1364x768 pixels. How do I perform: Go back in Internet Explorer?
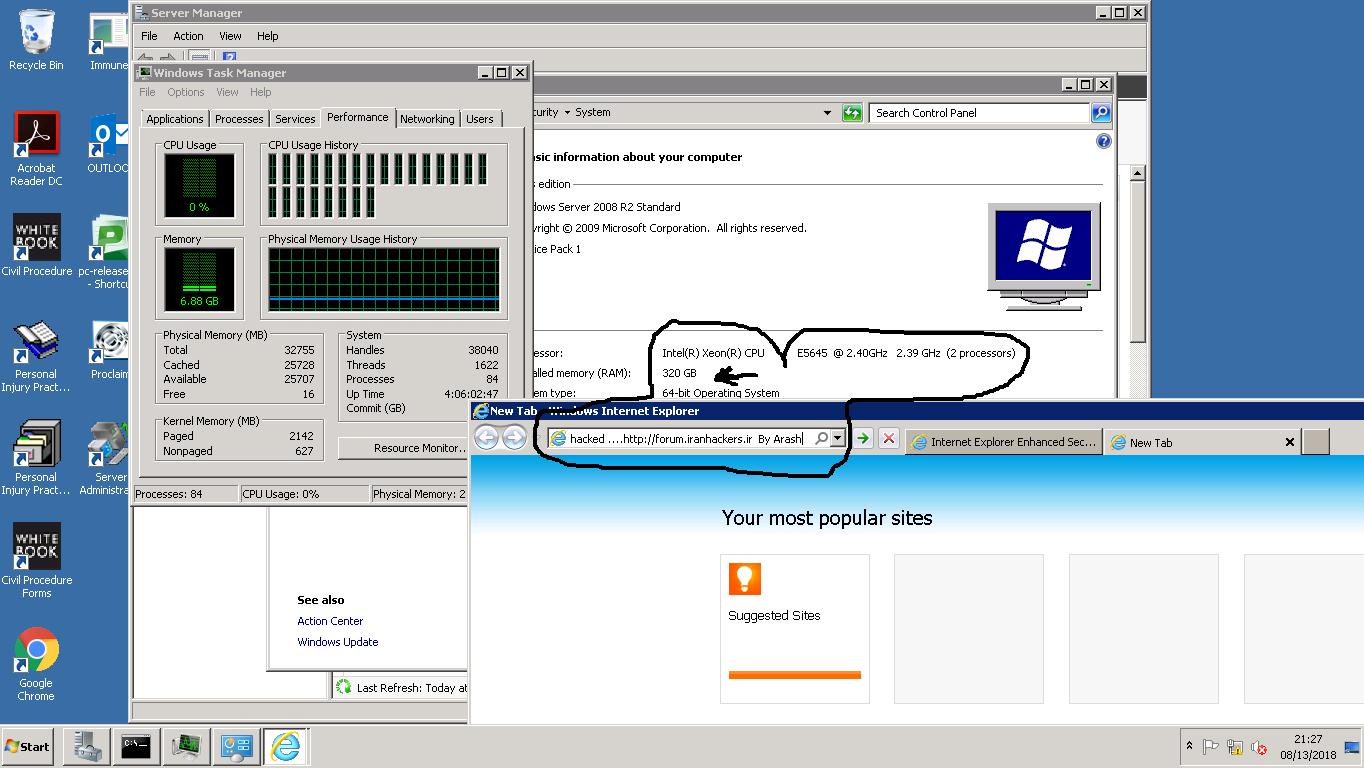tap(486, 438)
